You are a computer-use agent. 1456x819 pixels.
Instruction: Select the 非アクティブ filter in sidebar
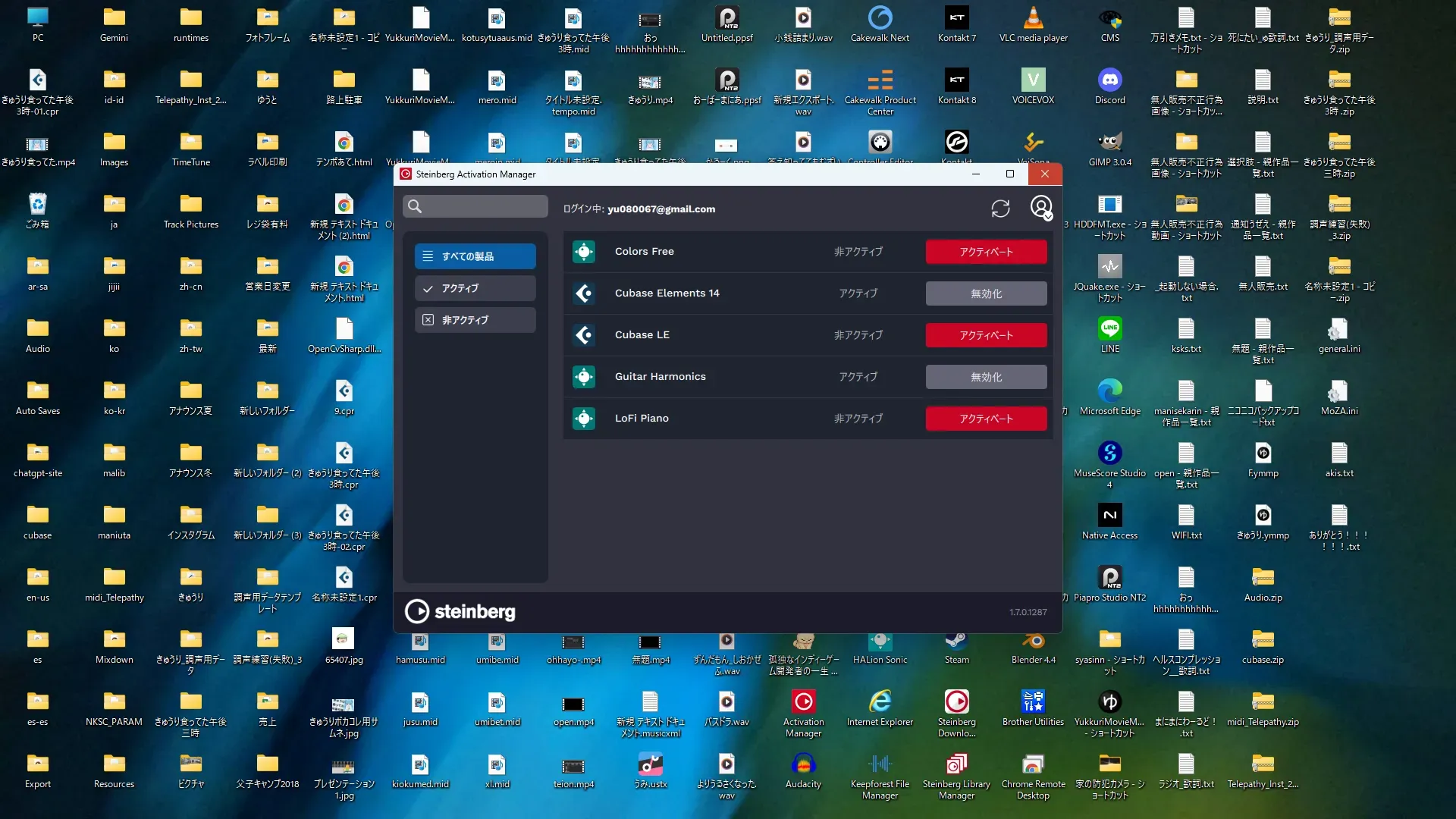coord(475,320)
